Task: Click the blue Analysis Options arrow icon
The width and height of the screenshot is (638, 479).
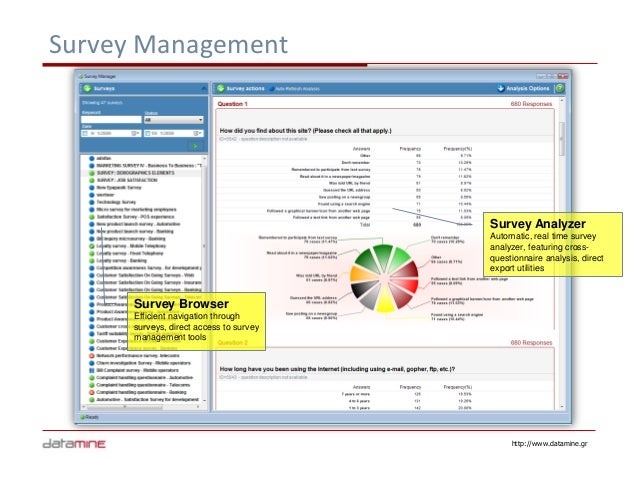Action: click(x=501, y=88)
